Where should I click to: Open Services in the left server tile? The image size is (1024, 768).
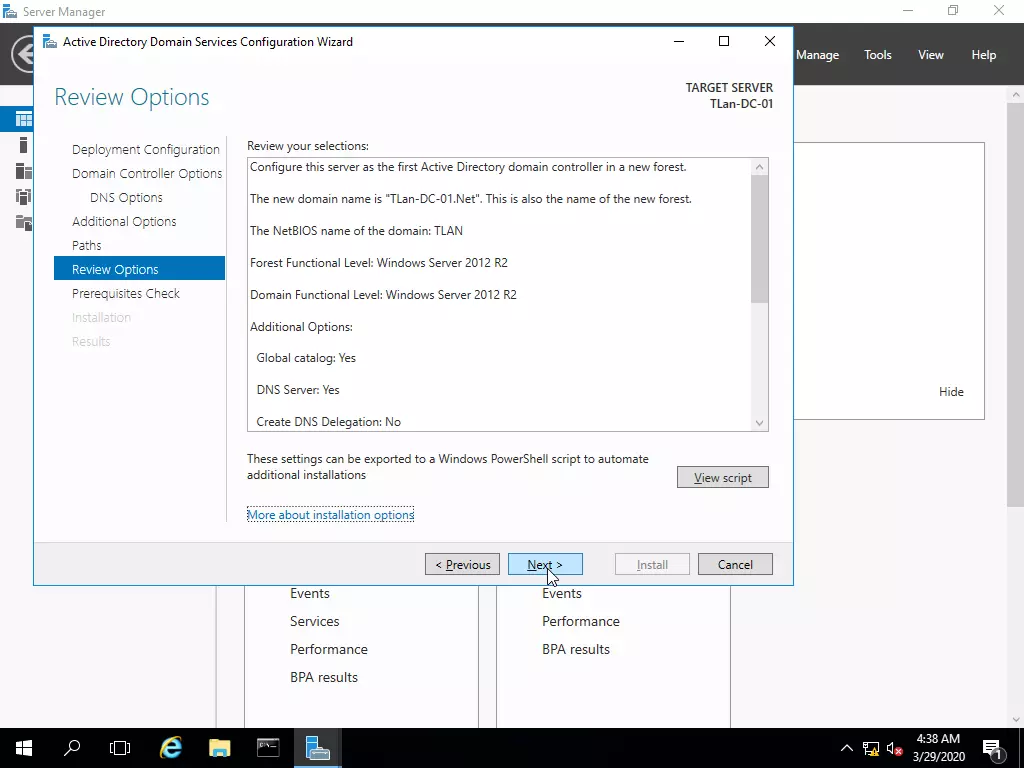click(314, 621)
